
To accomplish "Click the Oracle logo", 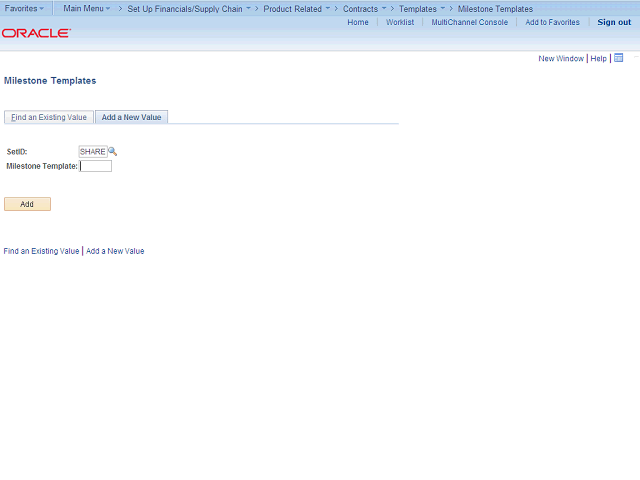I will click(x=36, y=33).
